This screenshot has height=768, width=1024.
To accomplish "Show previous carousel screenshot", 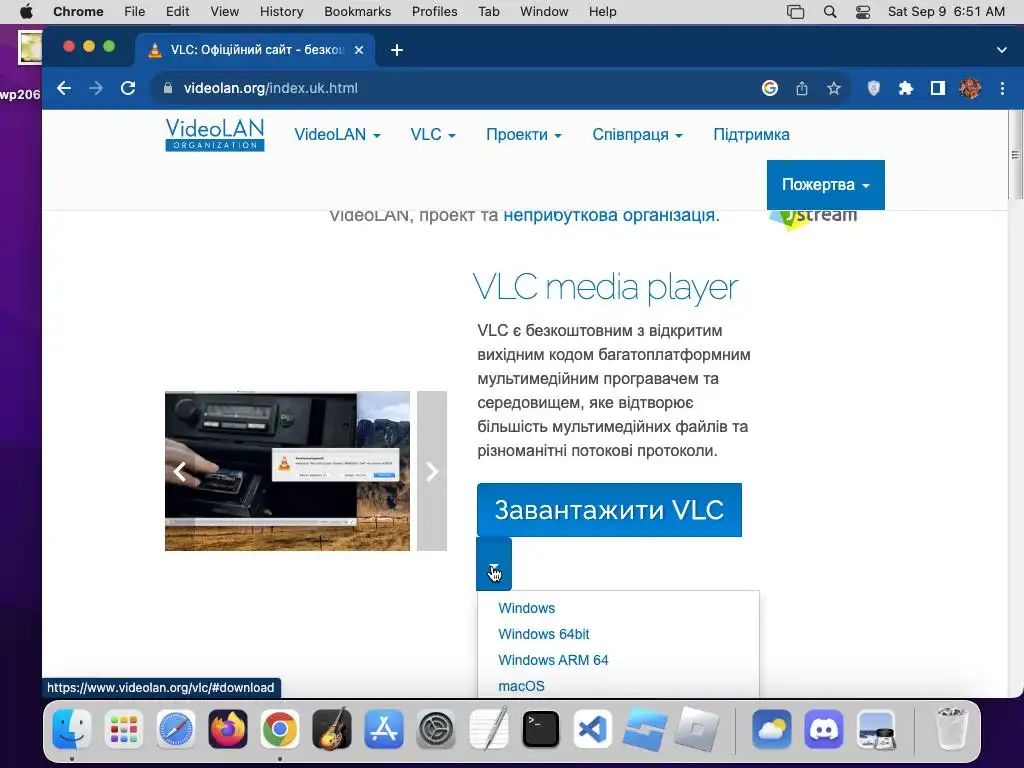I will click(180, 471).
